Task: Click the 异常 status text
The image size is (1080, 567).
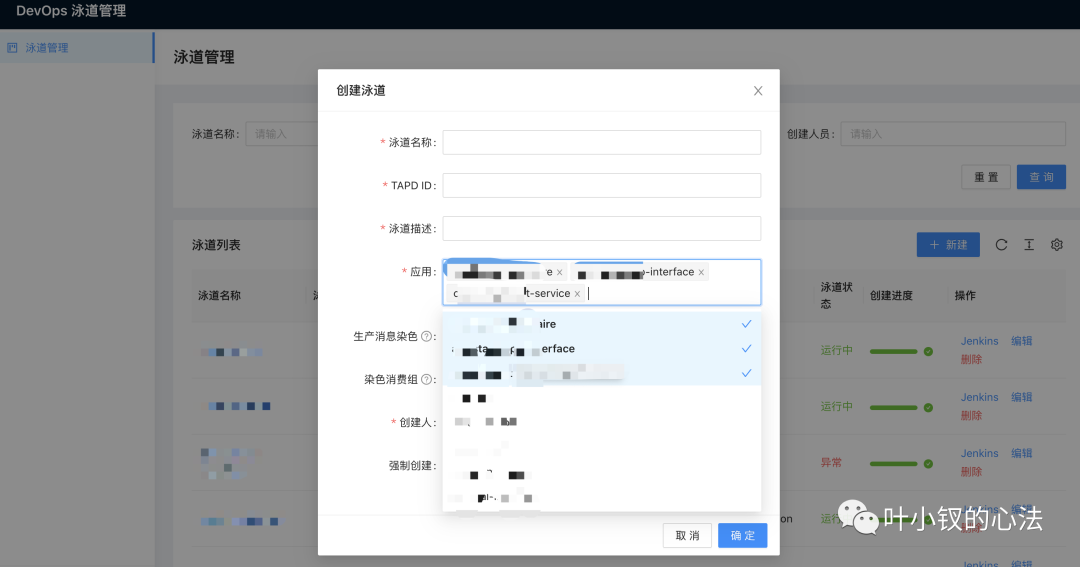Action: pyautogui.click(x=831, y=463)
